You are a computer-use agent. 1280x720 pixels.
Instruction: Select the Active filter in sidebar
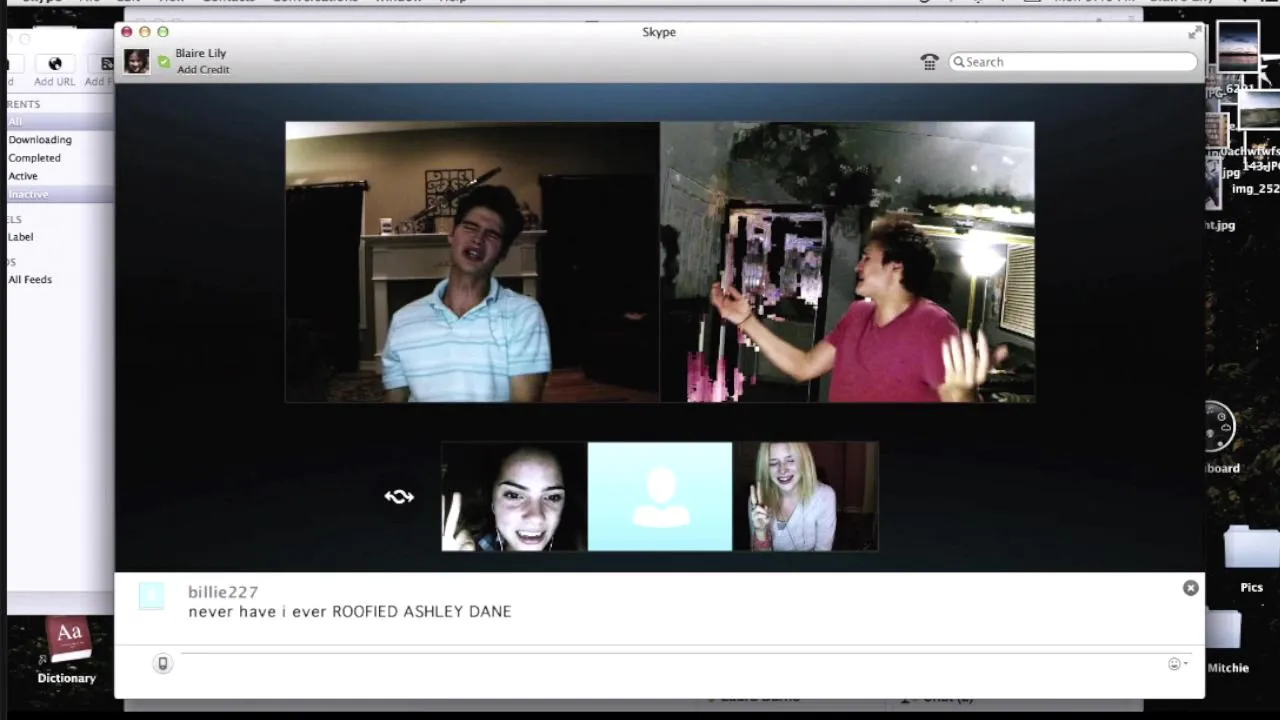(x=23, y=176)
